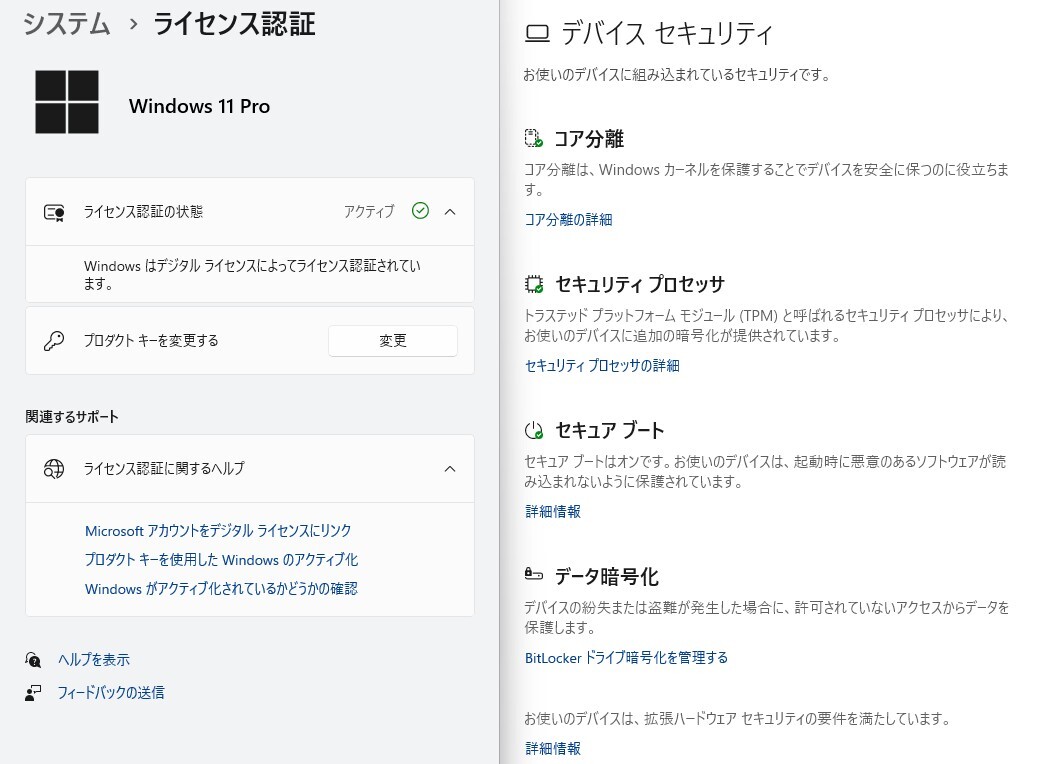Screen dimensions: 1048x764
Task: Click the お使いのデバイスに組み込まれているセキュリティです text
Action: click(x=676, y=75)
